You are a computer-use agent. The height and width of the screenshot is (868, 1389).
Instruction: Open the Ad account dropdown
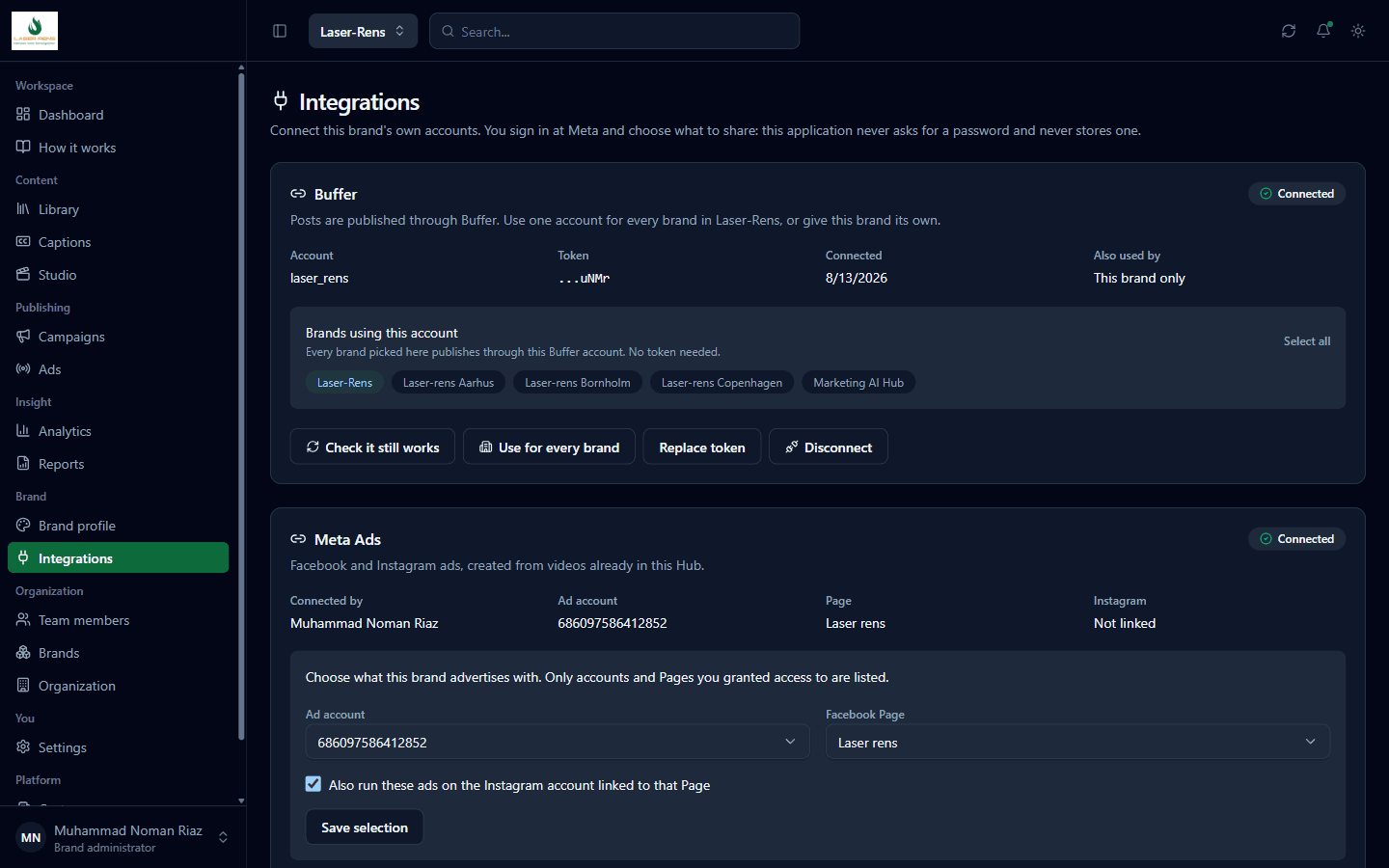[x=558, y=742]
